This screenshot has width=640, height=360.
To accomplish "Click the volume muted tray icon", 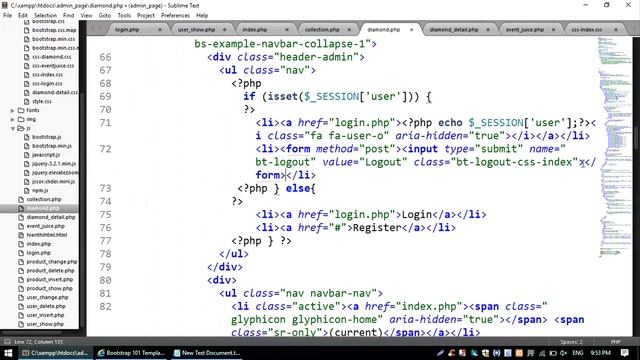I will click(x=564, y=353).
